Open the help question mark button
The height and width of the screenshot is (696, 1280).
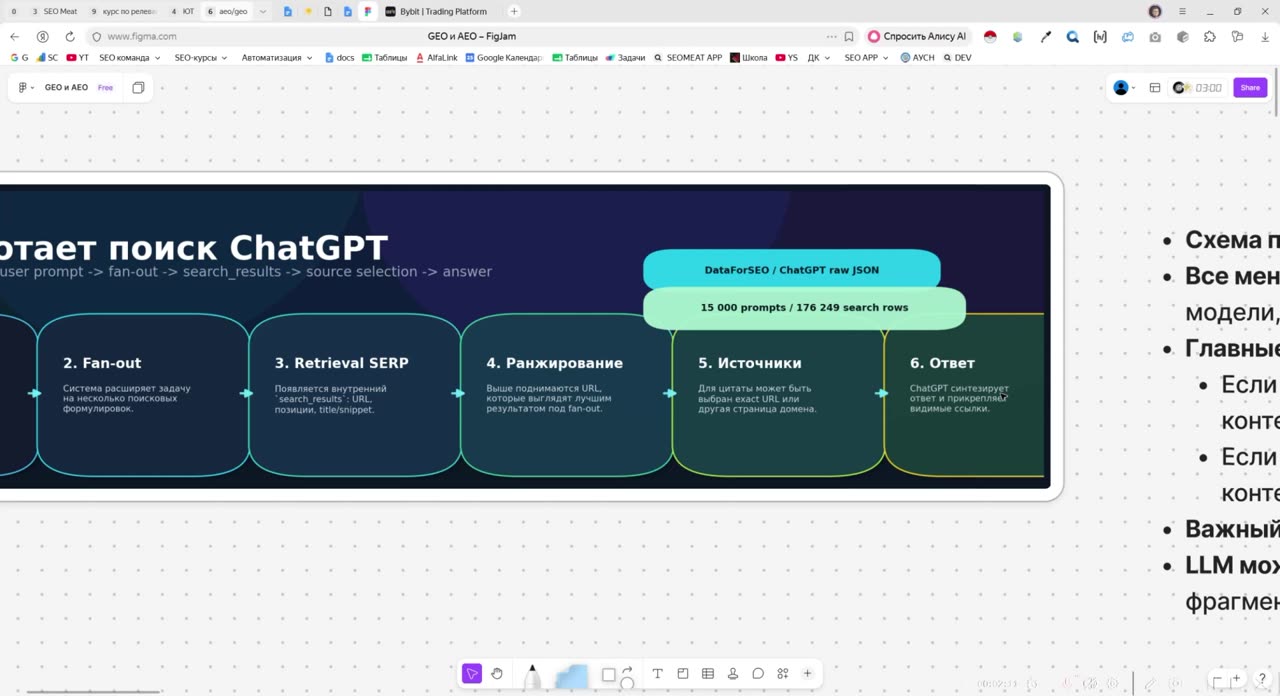pos(1262,680)
